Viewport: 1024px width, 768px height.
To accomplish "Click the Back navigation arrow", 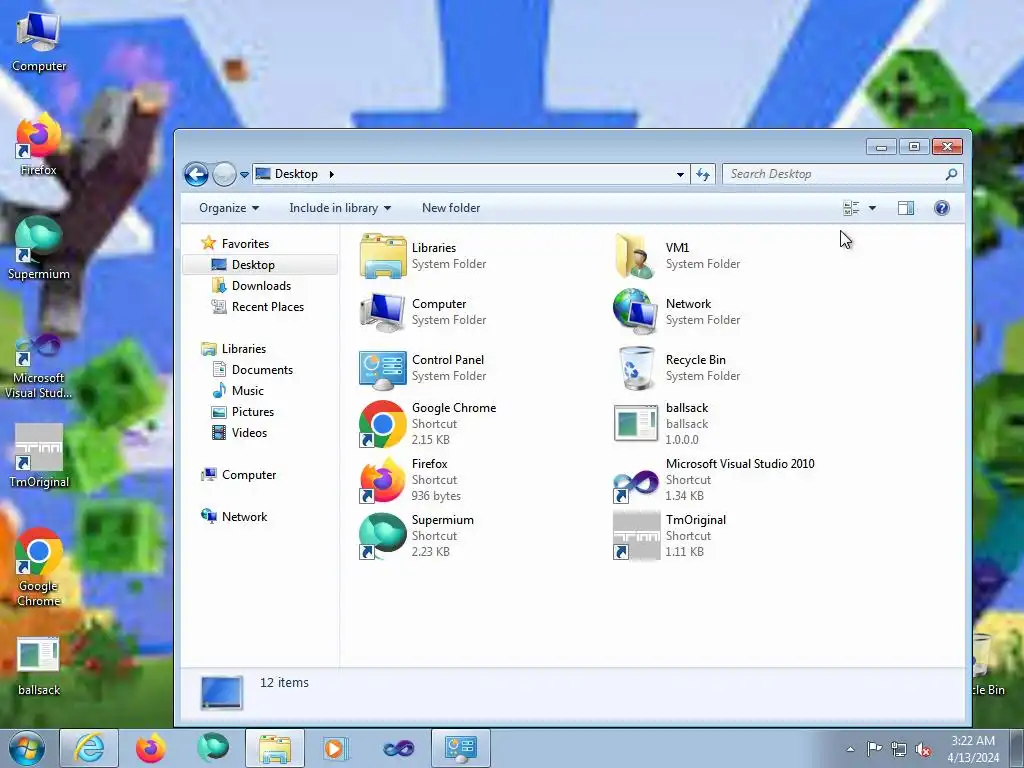I will pyautogui.click(x=196, y=174).
